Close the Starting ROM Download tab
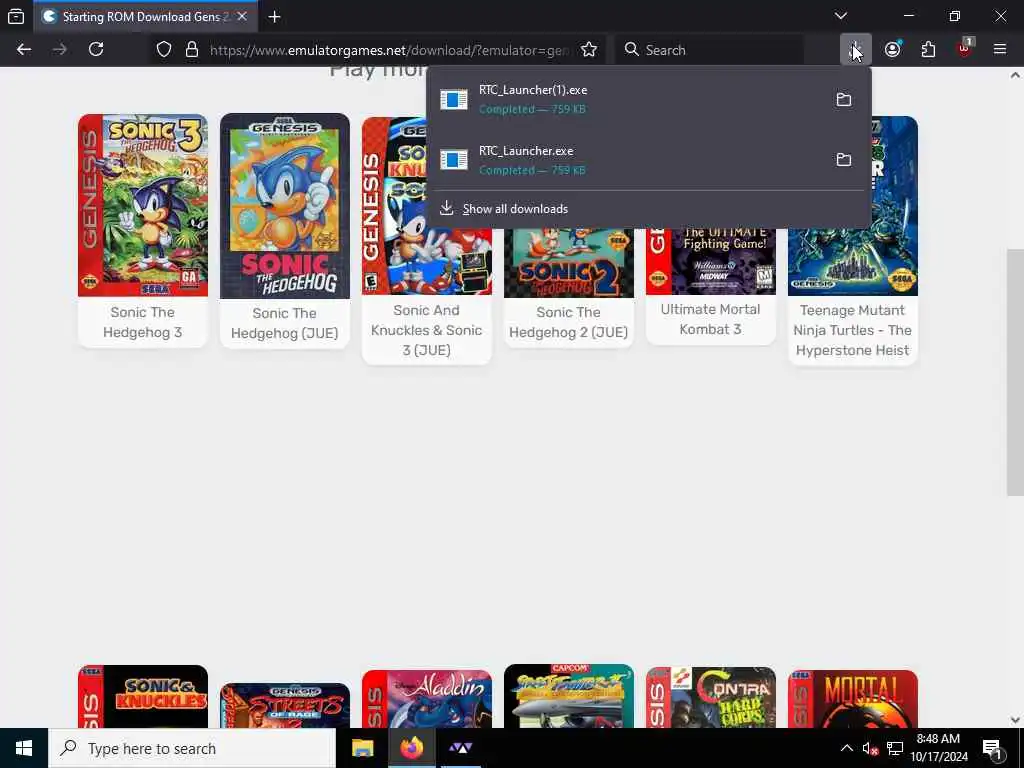 (x=242, y=16)
